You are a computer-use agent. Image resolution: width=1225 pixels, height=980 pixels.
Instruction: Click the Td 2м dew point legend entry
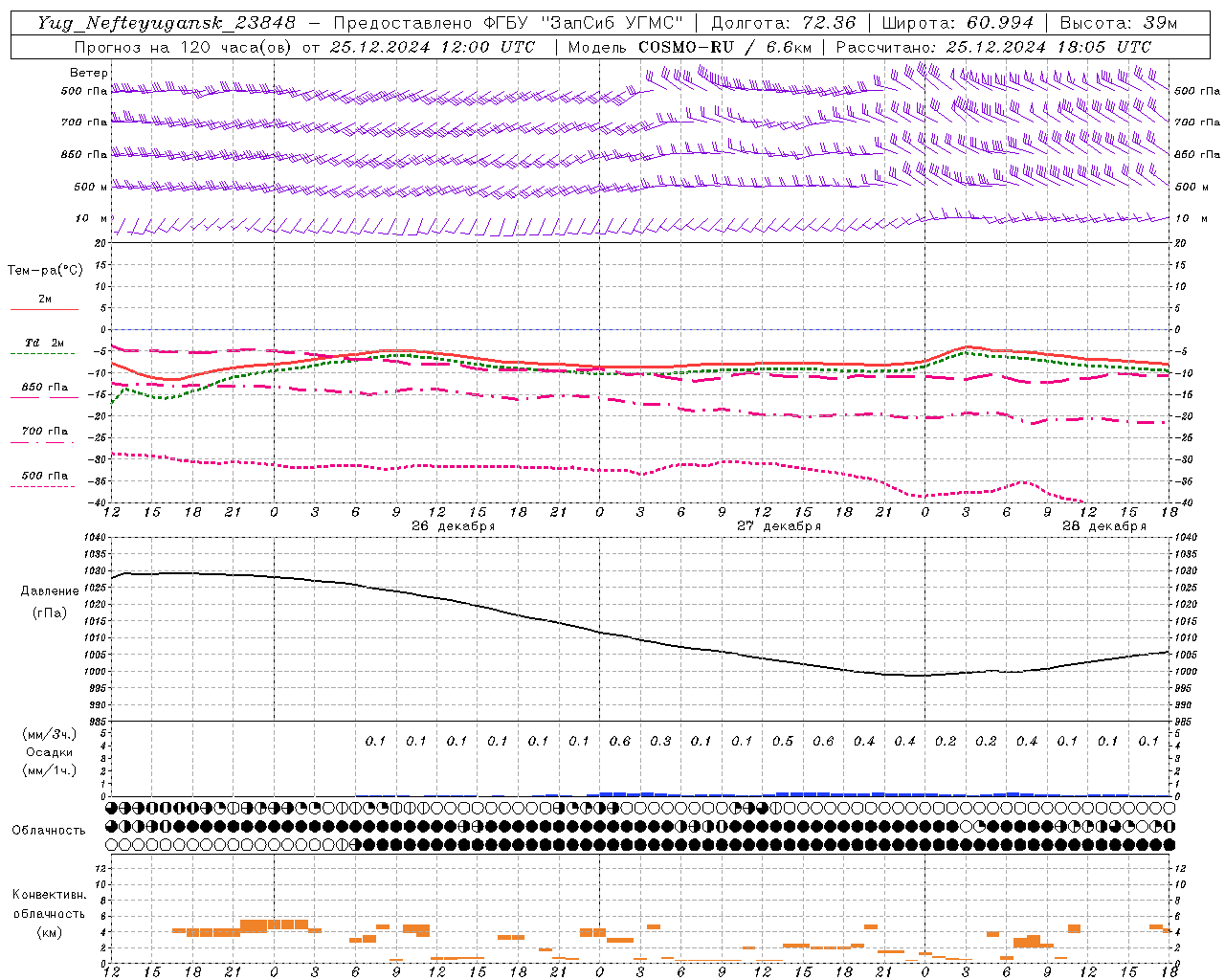45,343
